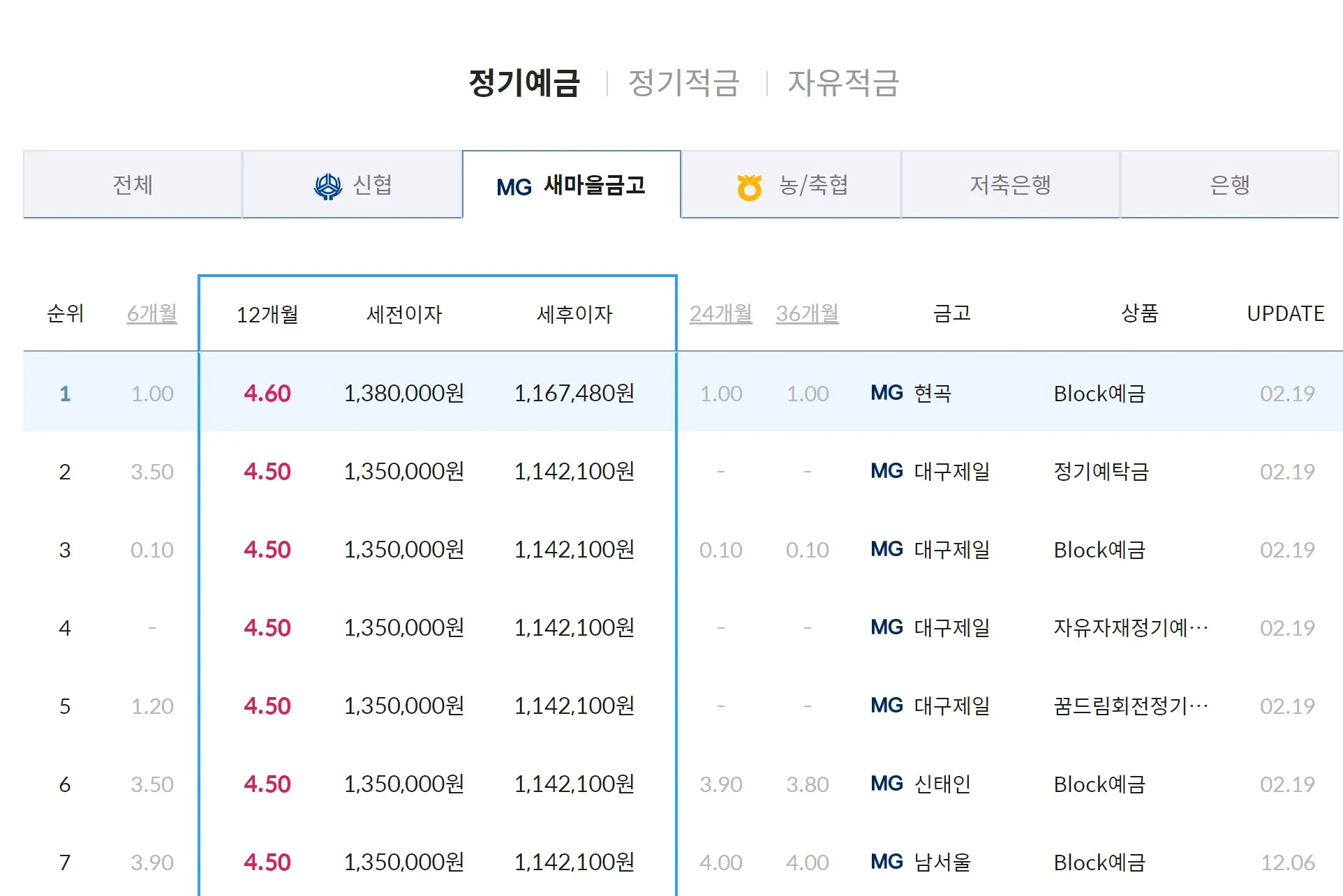1343x896 pixels.
Task: Open the 자유자재정기예… product row
Action: [x=1130, y=628]
